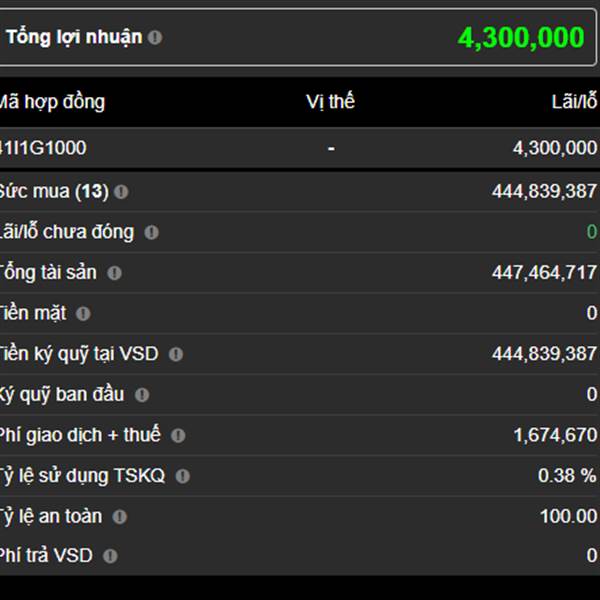Click info icon next to Phí trả VSD

click(x=110, y=556)
